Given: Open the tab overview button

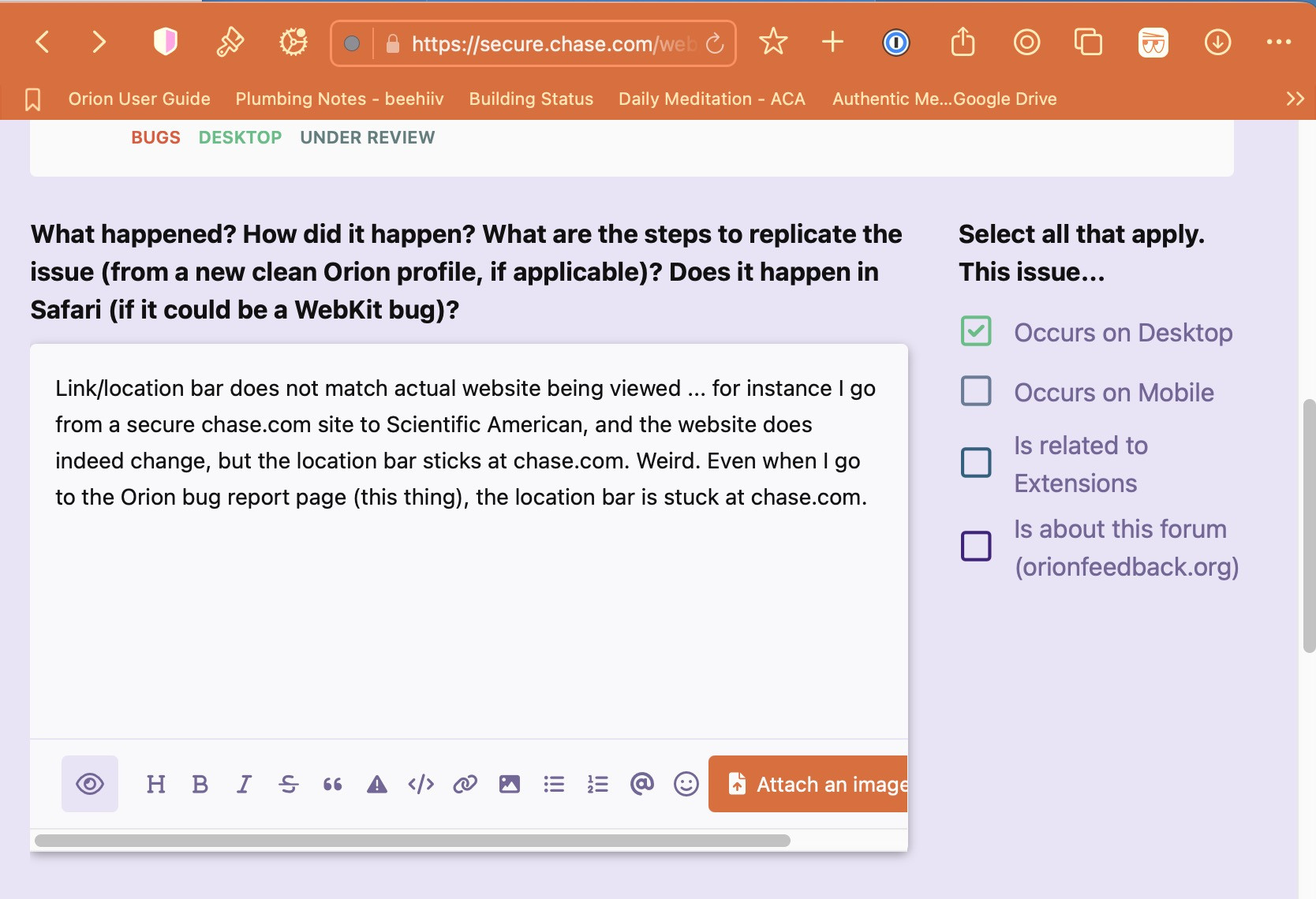Looking at the screenshot, I should click(x=1088, y=43).
